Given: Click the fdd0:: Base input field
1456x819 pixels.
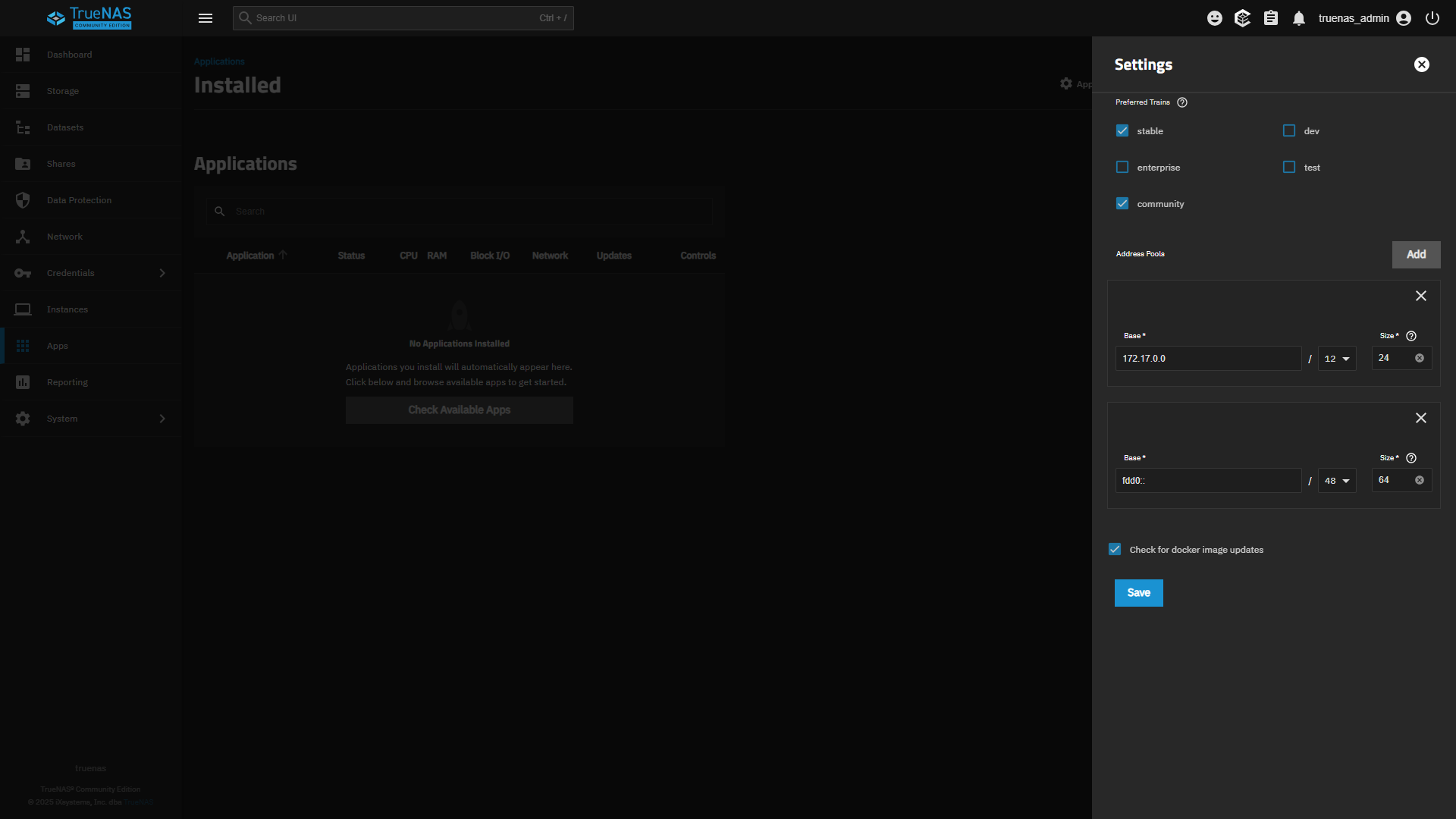Looking at the screenshot, I should point(1207,481).
